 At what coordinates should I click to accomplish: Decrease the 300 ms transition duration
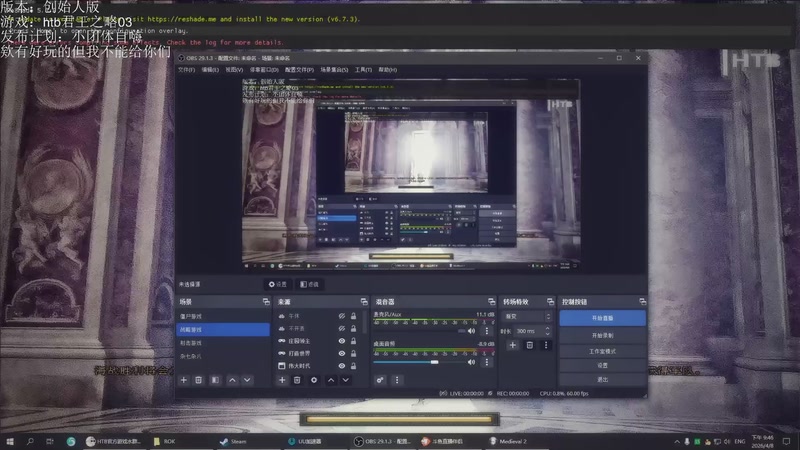(548, 334)
